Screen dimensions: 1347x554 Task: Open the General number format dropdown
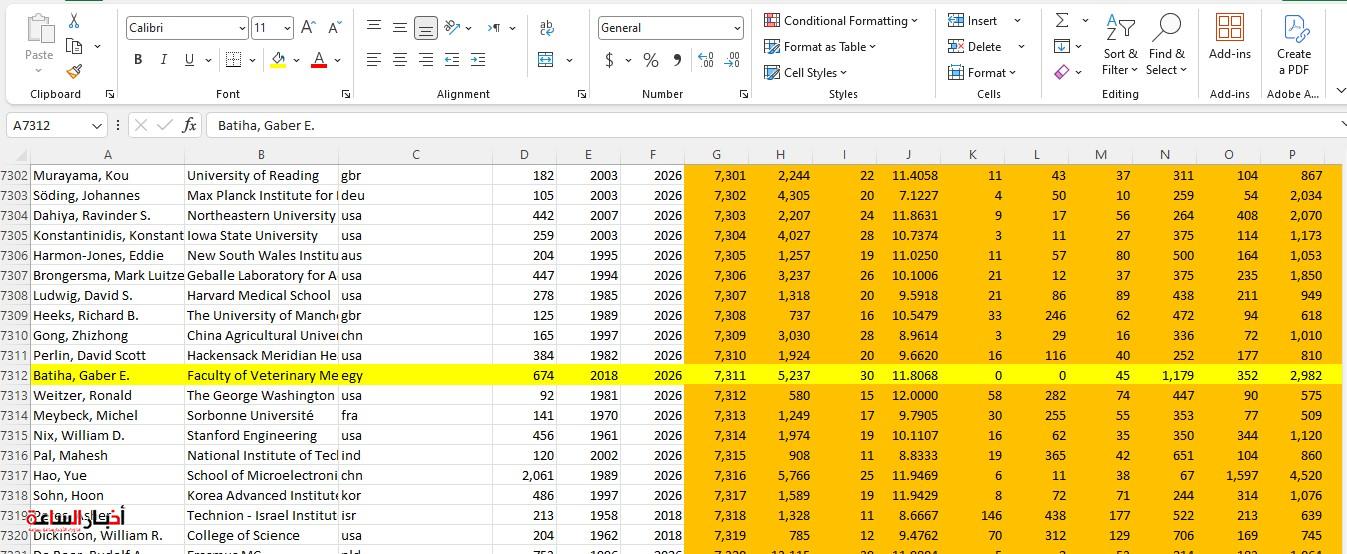click(737, 28)
